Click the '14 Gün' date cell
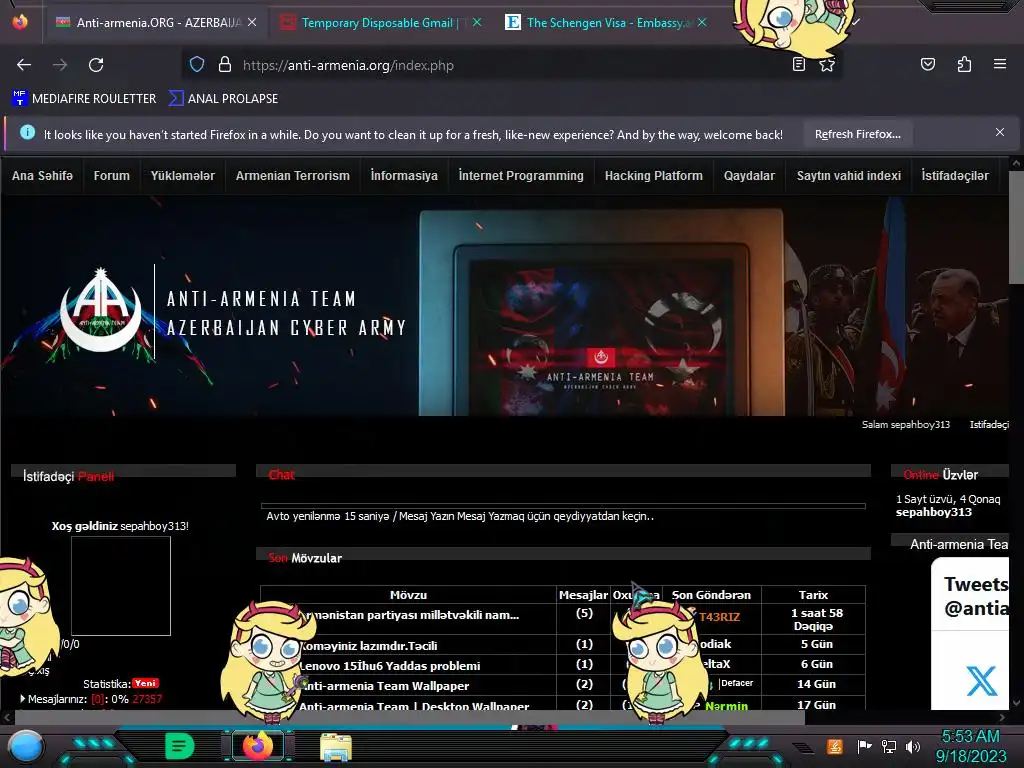This screenshot has height=768, width=1024. (x=816, y=684)
